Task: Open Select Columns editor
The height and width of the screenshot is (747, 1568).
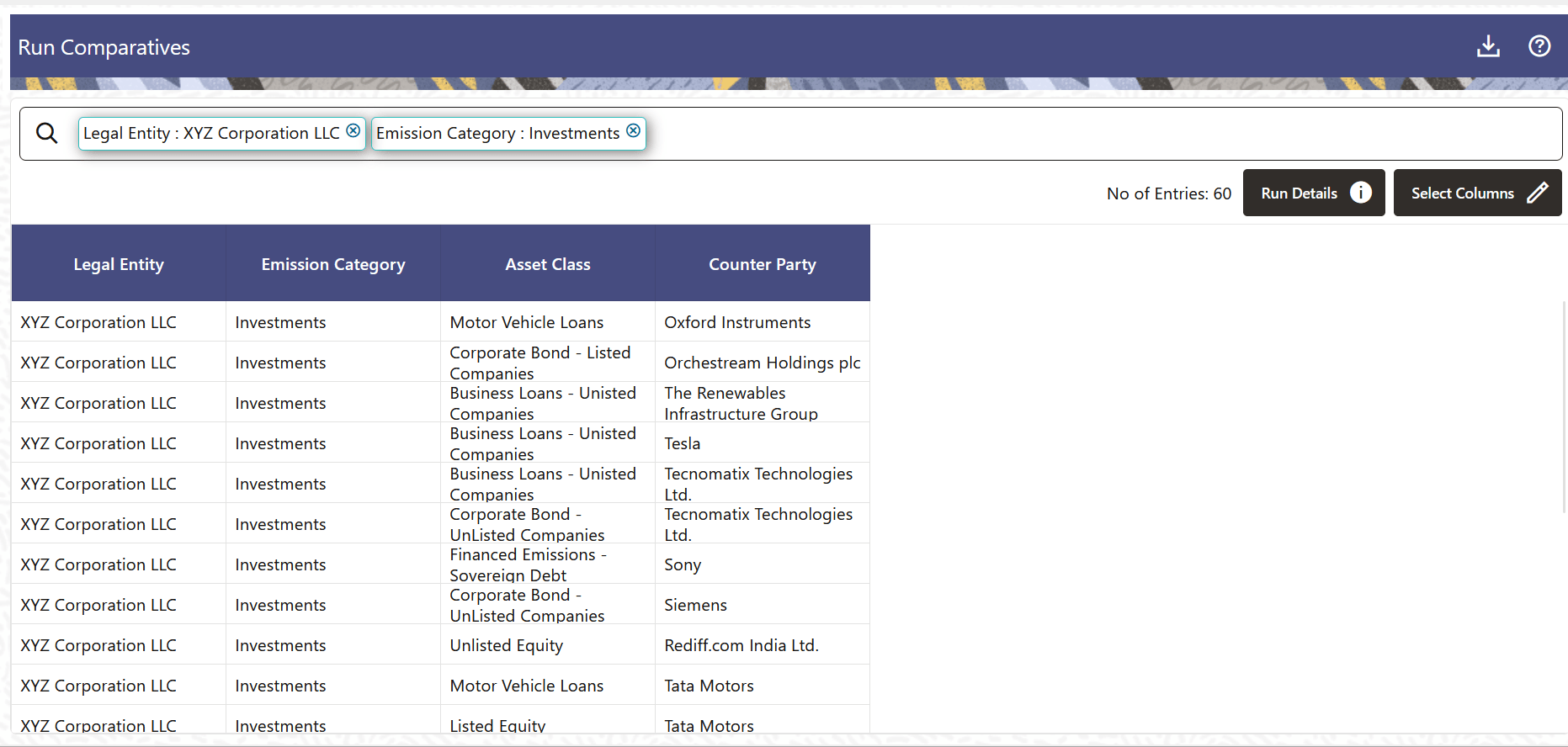Action: pyautogui.click(x=1478, y=193)
